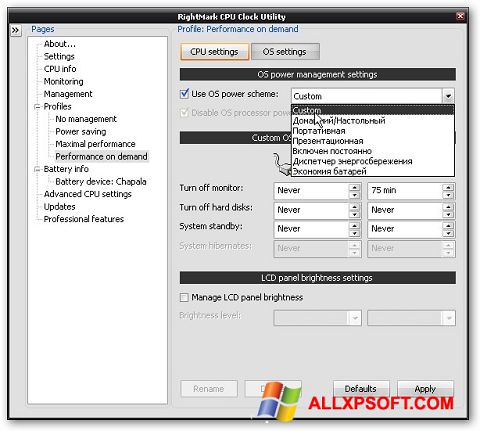This screenshot has width=480, height=431.
Task: Open the Settings page in tree
Action: click(x=59, y=56)
